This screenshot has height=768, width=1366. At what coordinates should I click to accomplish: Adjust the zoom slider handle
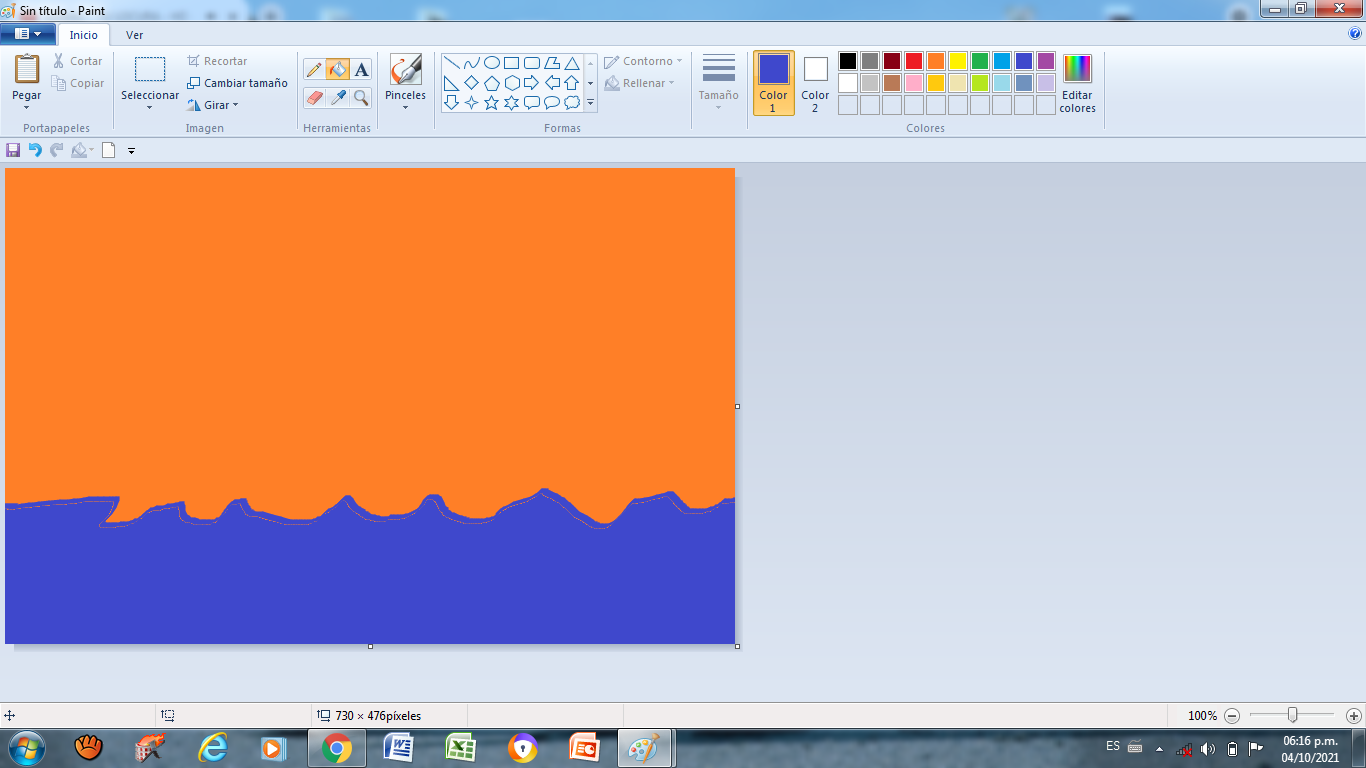pyautogui.click(x=1292, y=715)
